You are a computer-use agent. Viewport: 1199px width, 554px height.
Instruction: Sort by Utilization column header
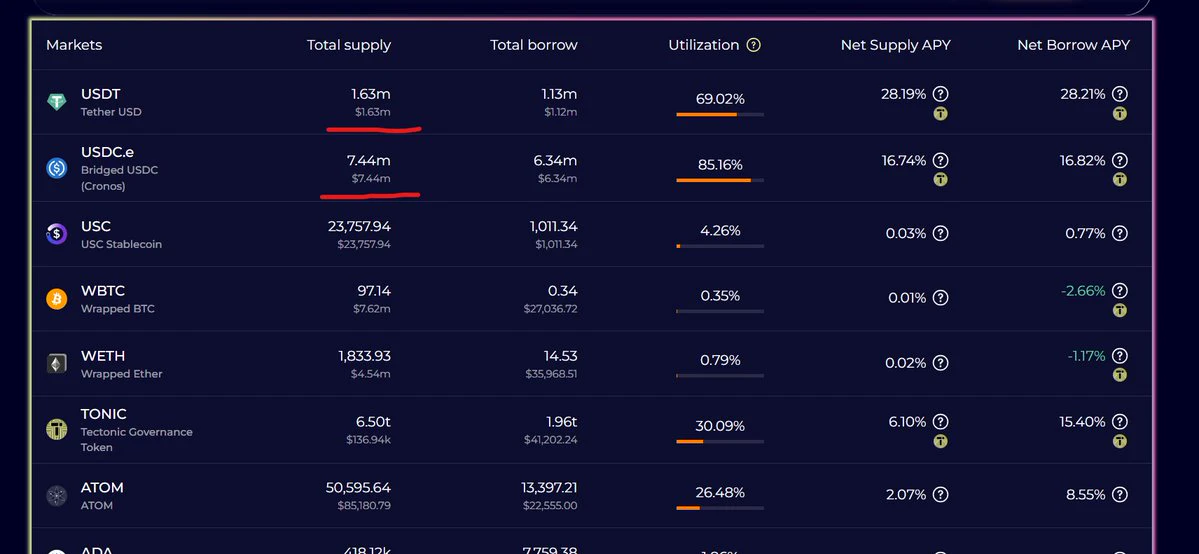click(x=703, y=45)
